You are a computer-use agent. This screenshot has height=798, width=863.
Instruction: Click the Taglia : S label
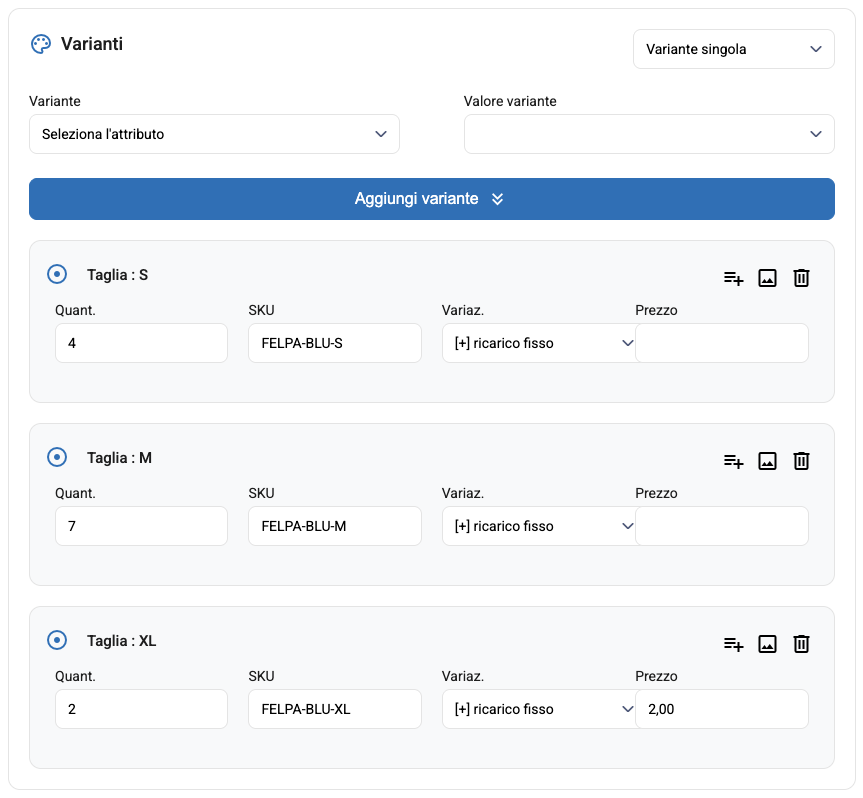(x=117, y=275)
